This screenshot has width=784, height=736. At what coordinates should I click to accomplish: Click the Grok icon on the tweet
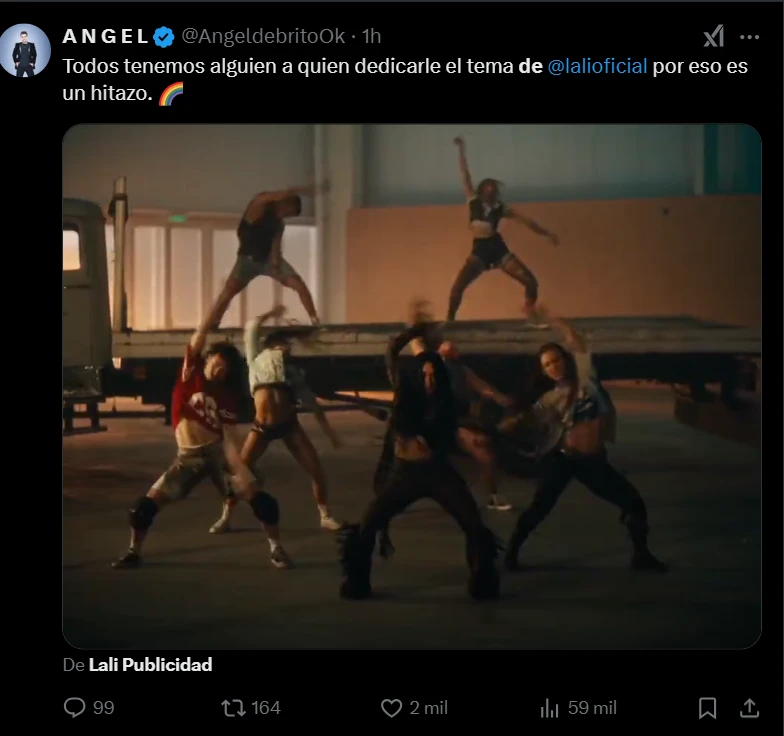[713, 37]
